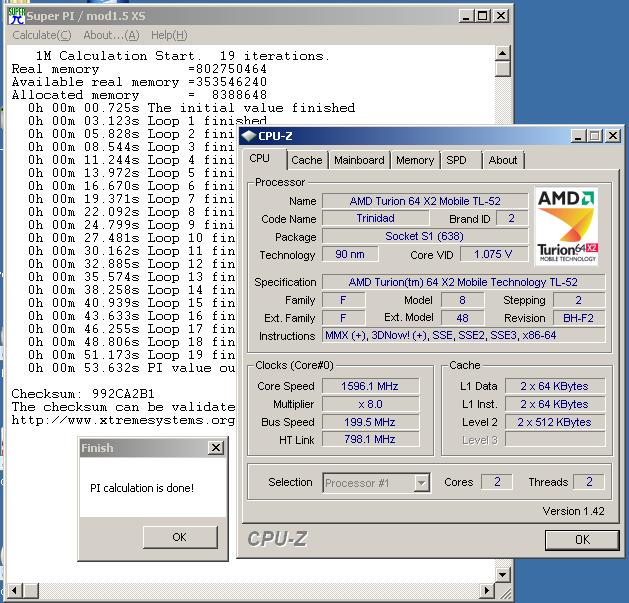The width and height of the screenshot is (629, 603).
Task: Click the Super PI horizontal scrollbar thumb
Action: pos(30,590)
